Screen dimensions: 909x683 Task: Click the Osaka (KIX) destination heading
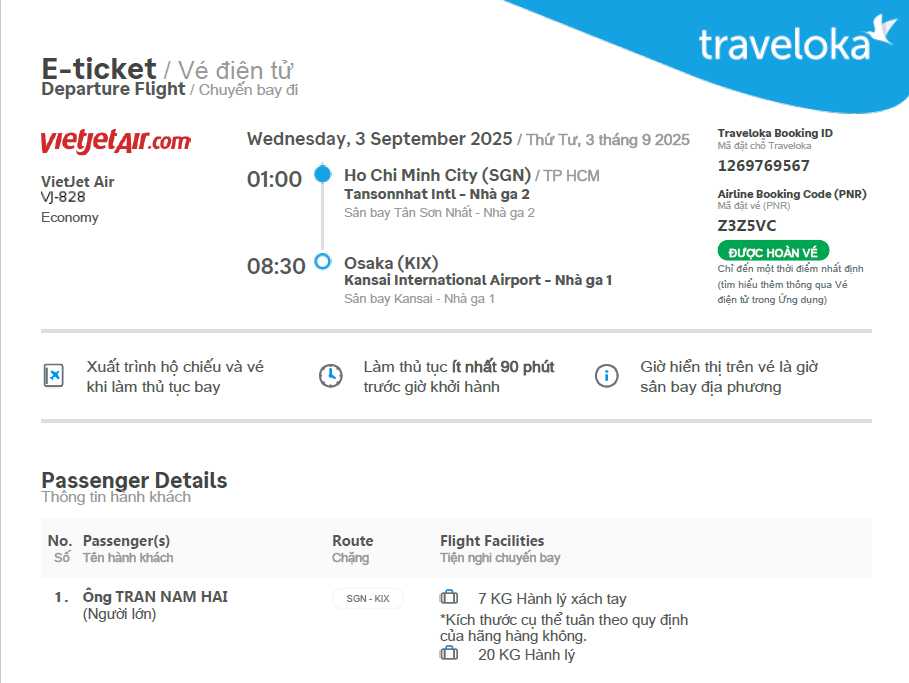(x=391, y=263)
